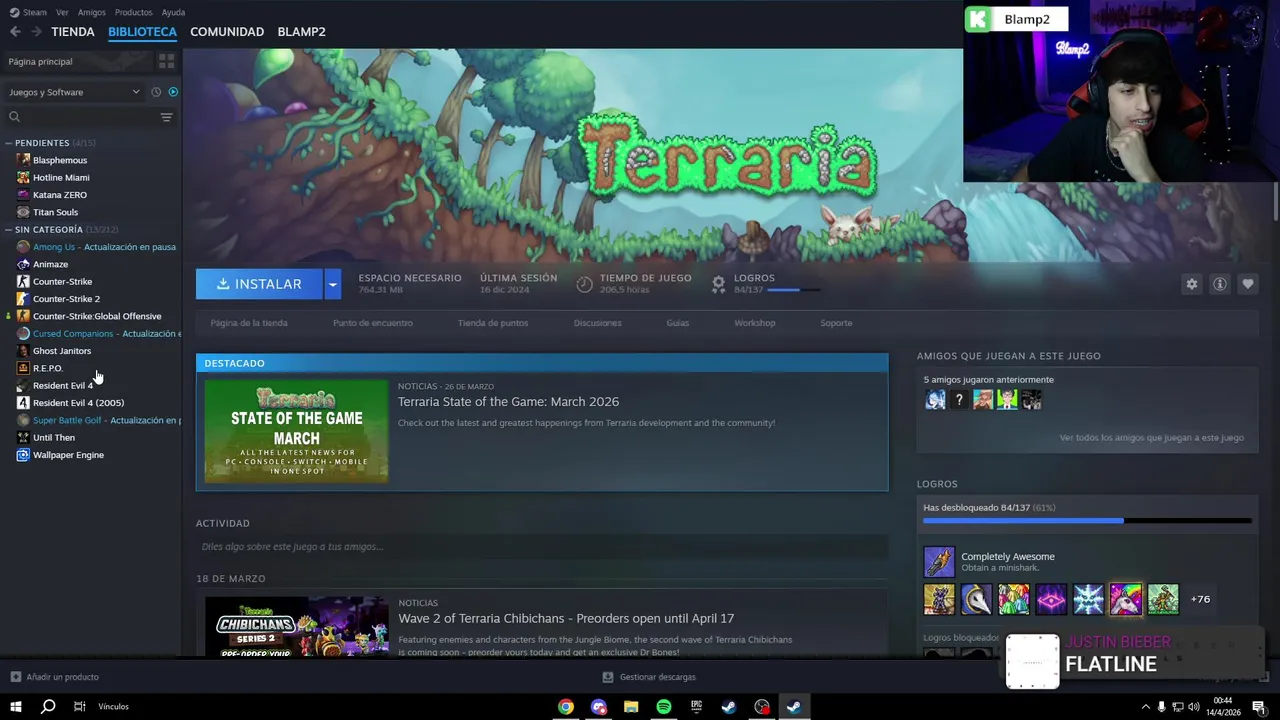
Task: Open Spotify from the taskbar
Action: (664, 707)
